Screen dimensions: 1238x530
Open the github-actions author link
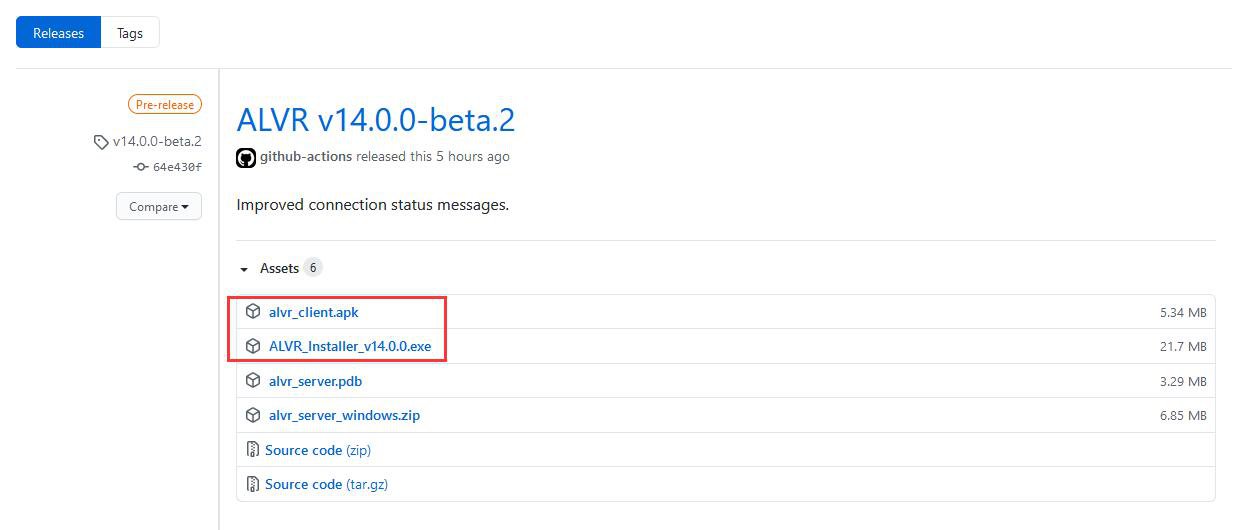tap(305, 157)
